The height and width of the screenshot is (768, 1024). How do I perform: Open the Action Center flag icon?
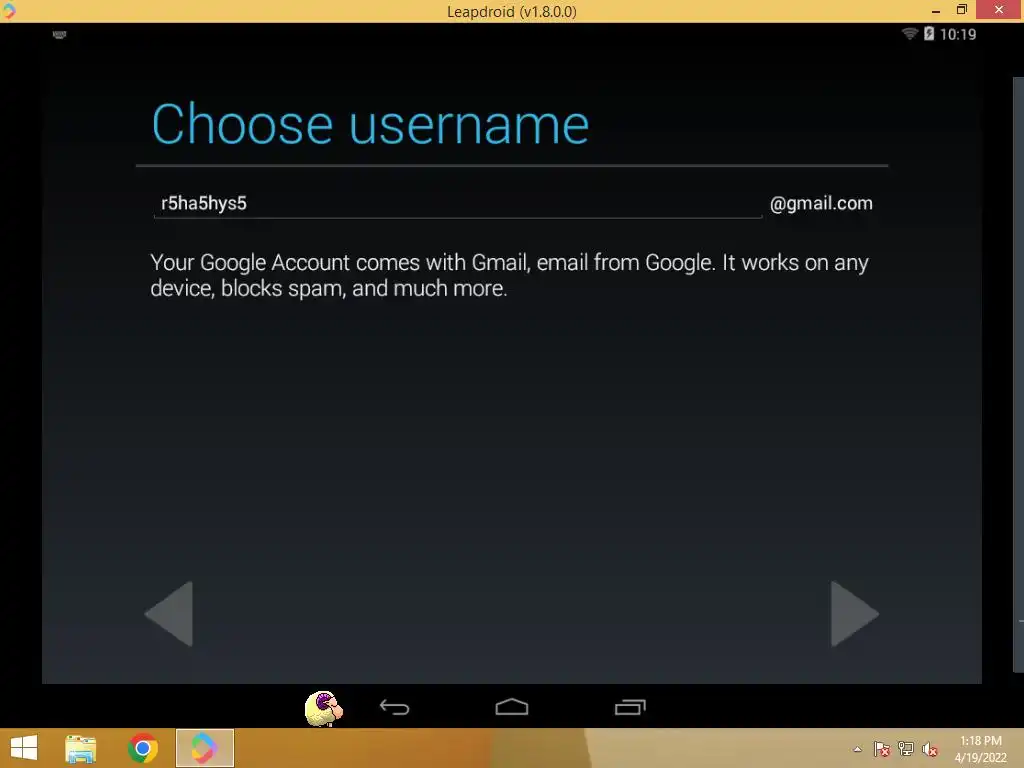point(881,749)
